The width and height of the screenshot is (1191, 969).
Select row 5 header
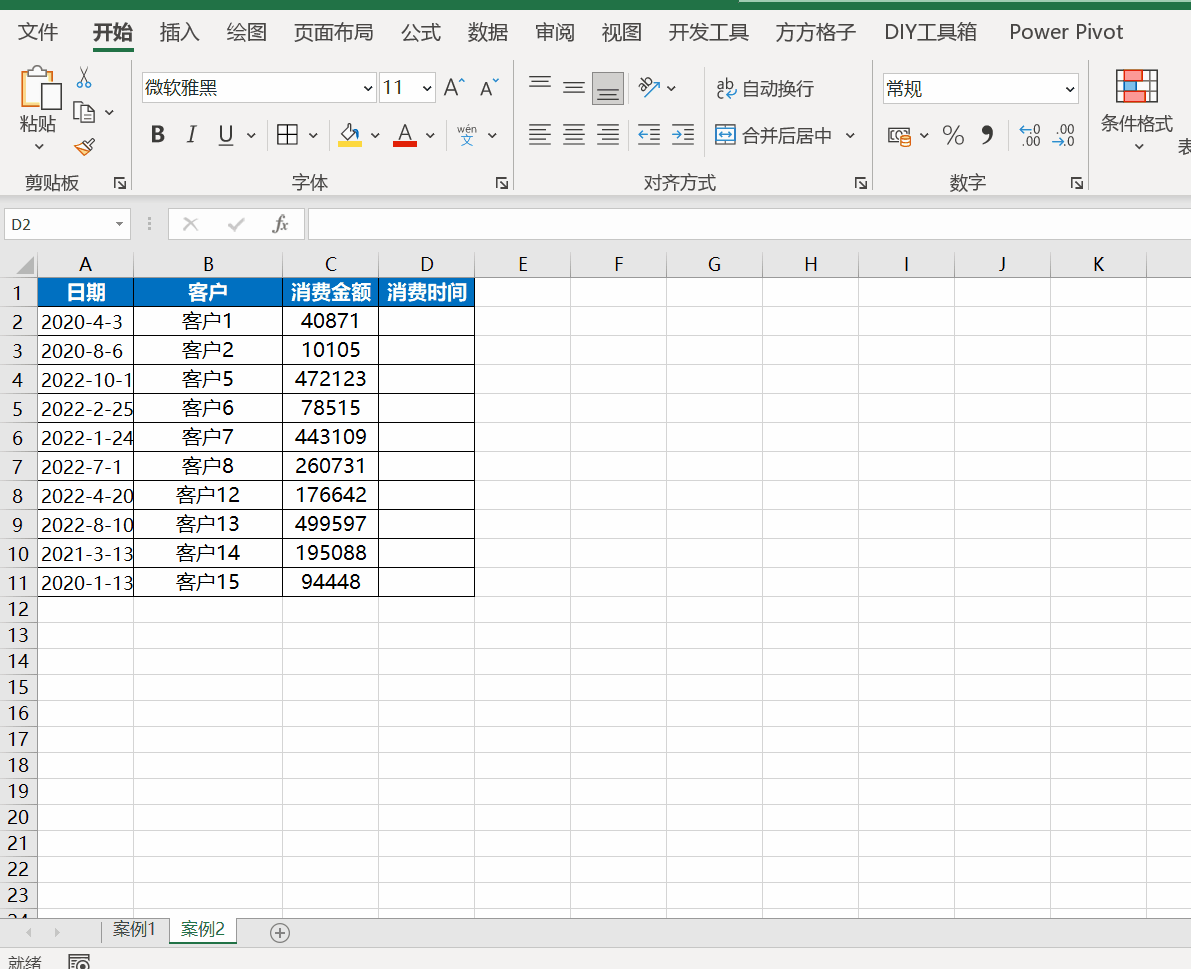point(18,409)
